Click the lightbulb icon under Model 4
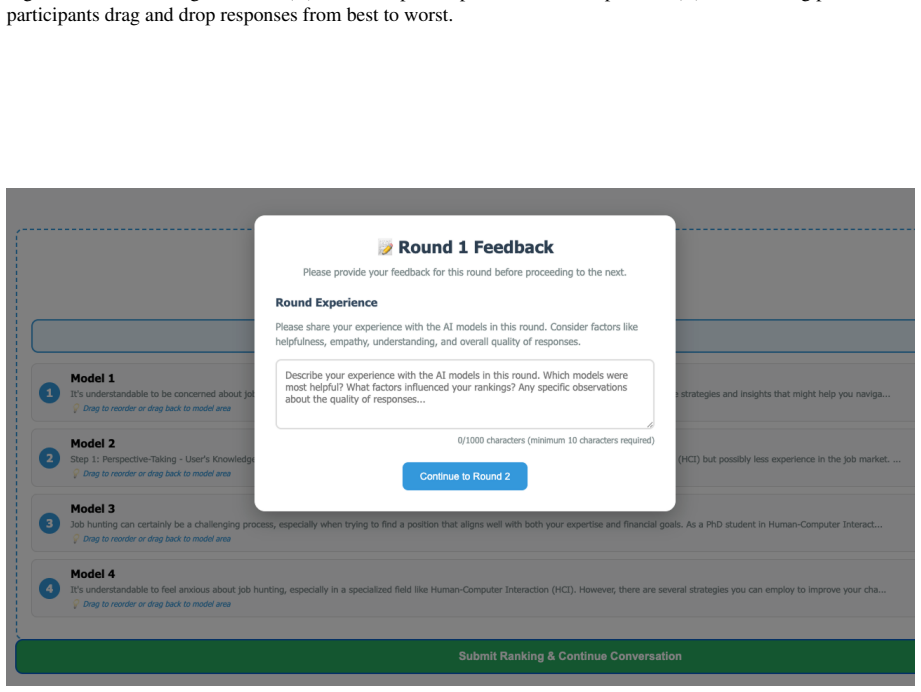The height and width of the screenshot is (692, 921). 75,604
